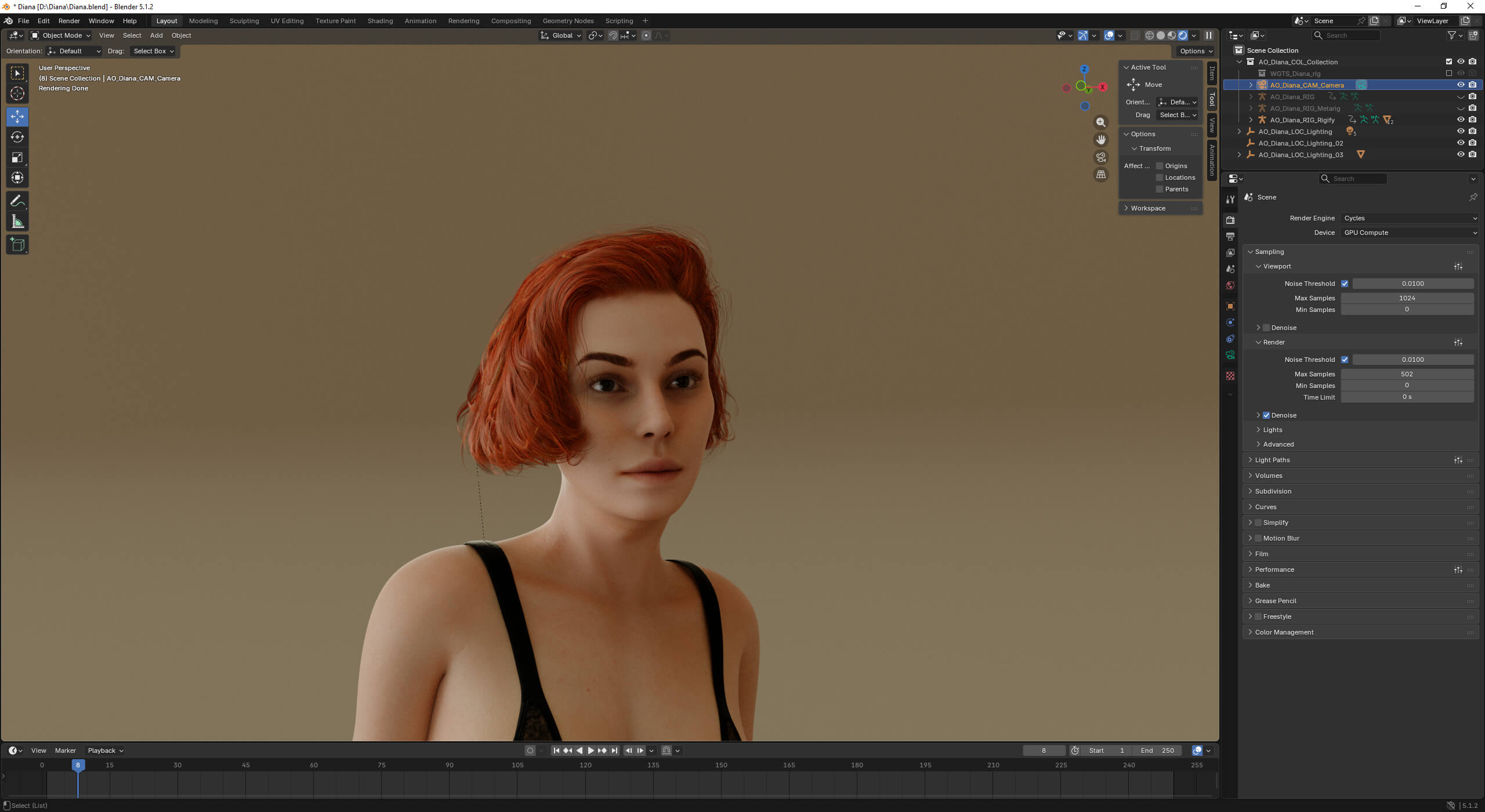The height and width of the screenshot is (812, 1485).
Task: Expand AO_Diana_LOC_Lighting_03 in outliner
Action: click(1239, 155)
